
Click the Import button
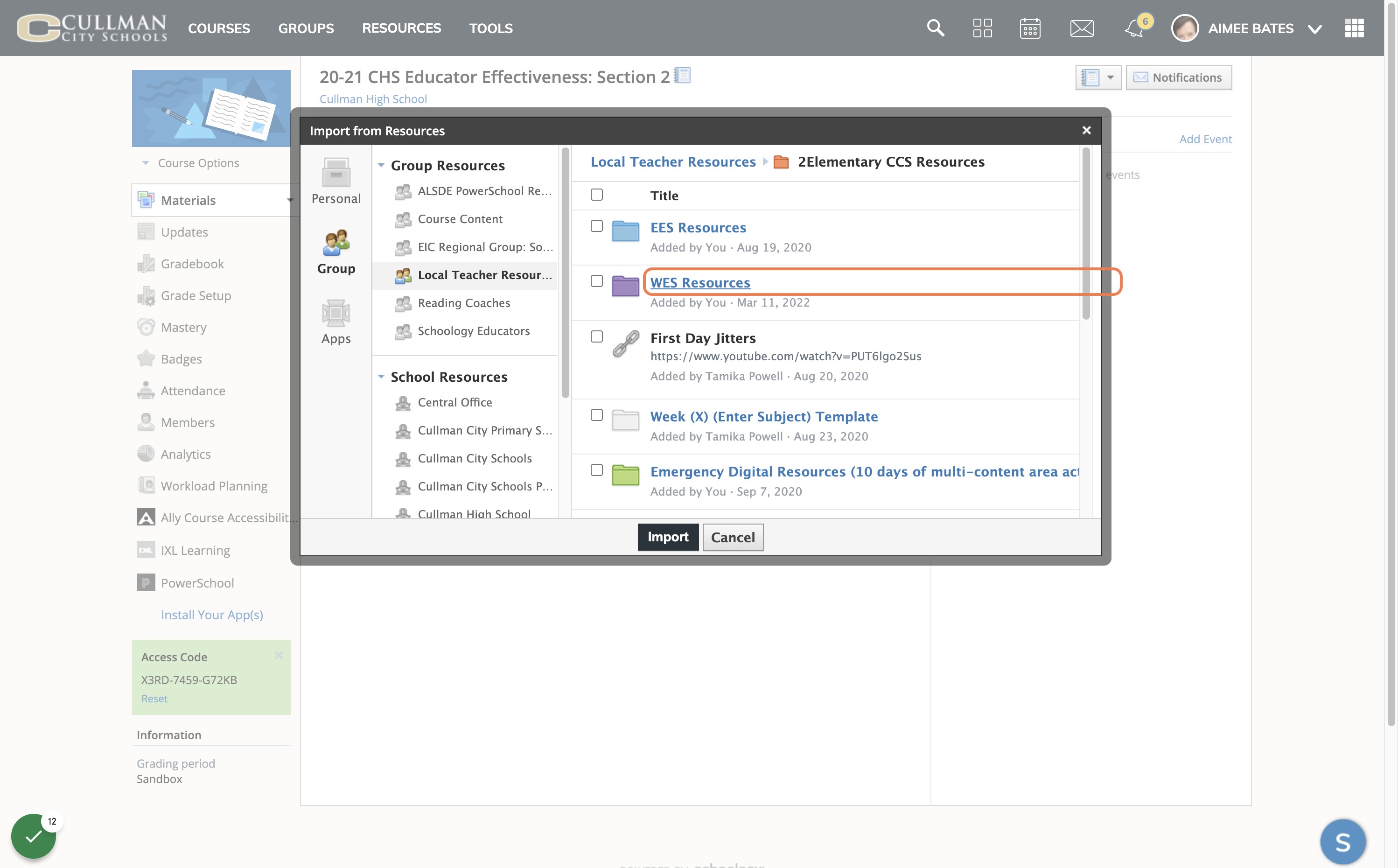pos(668,537)
